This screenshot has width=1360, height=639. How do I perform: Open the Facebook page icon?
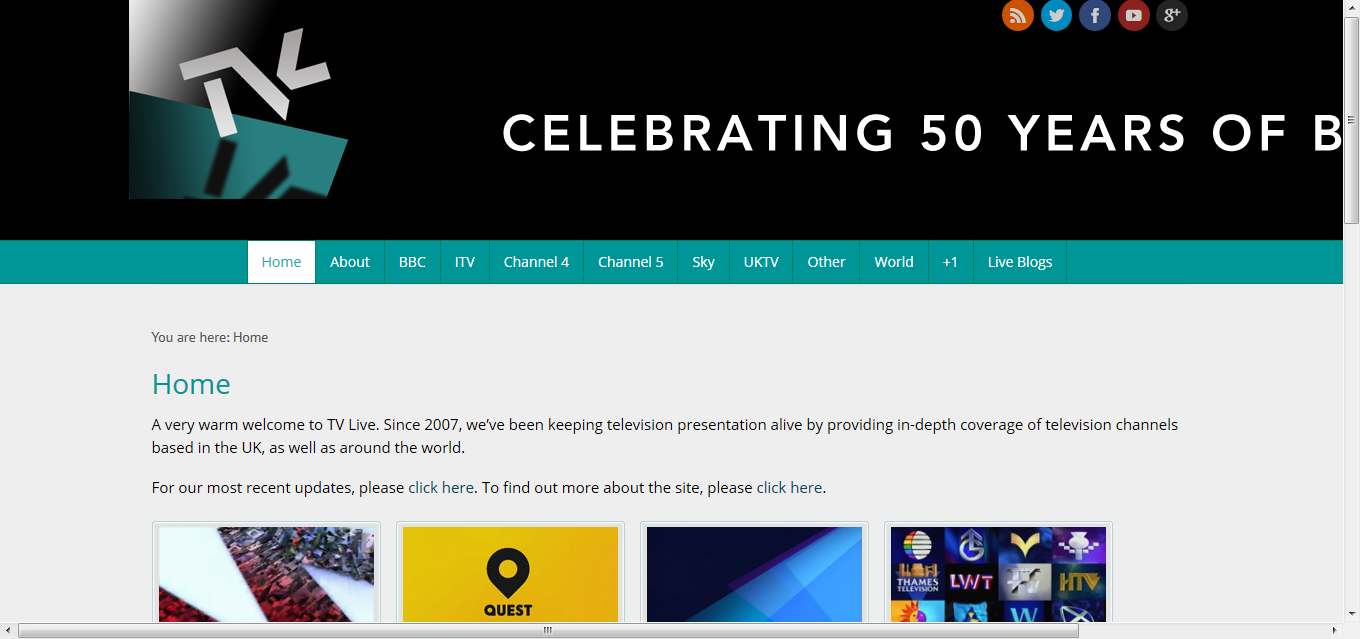pos(1095,15)
